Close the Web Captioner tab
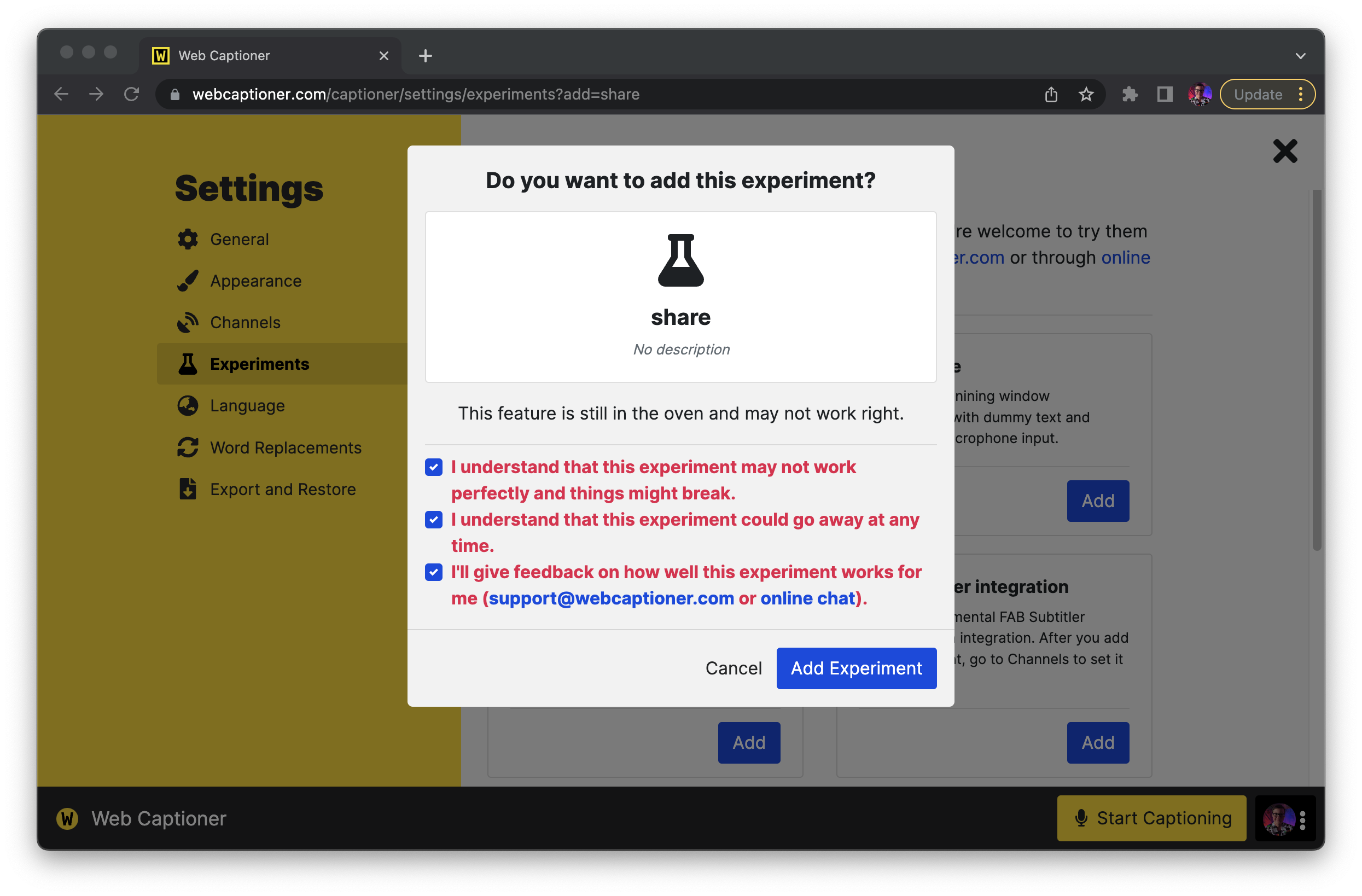 [383, 55]
